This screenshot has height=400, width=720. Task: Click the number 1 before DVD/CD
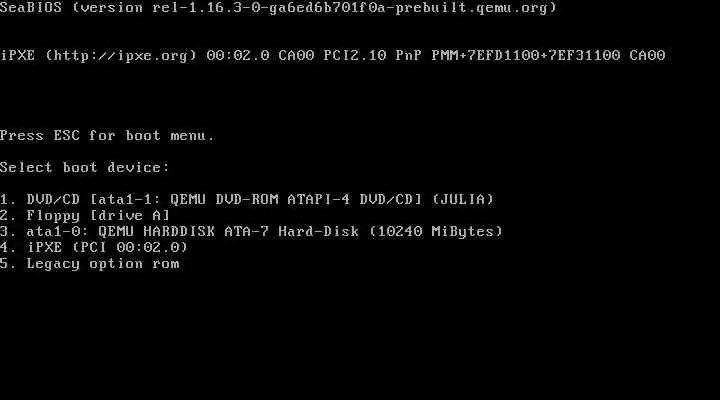[x=5, y=199]
